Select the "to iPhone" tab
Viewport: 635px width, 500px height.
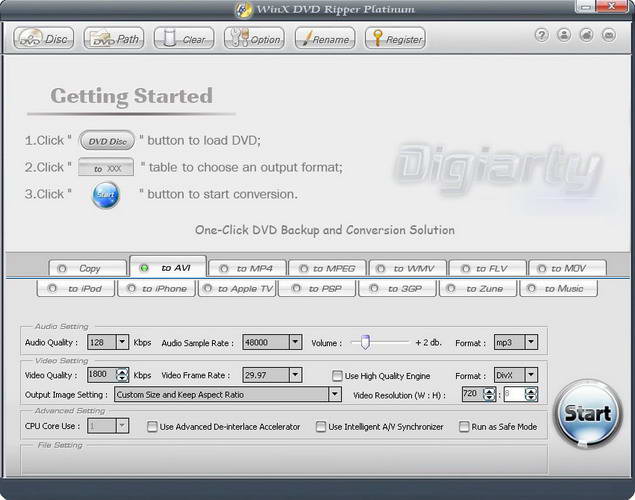point(155,289)
